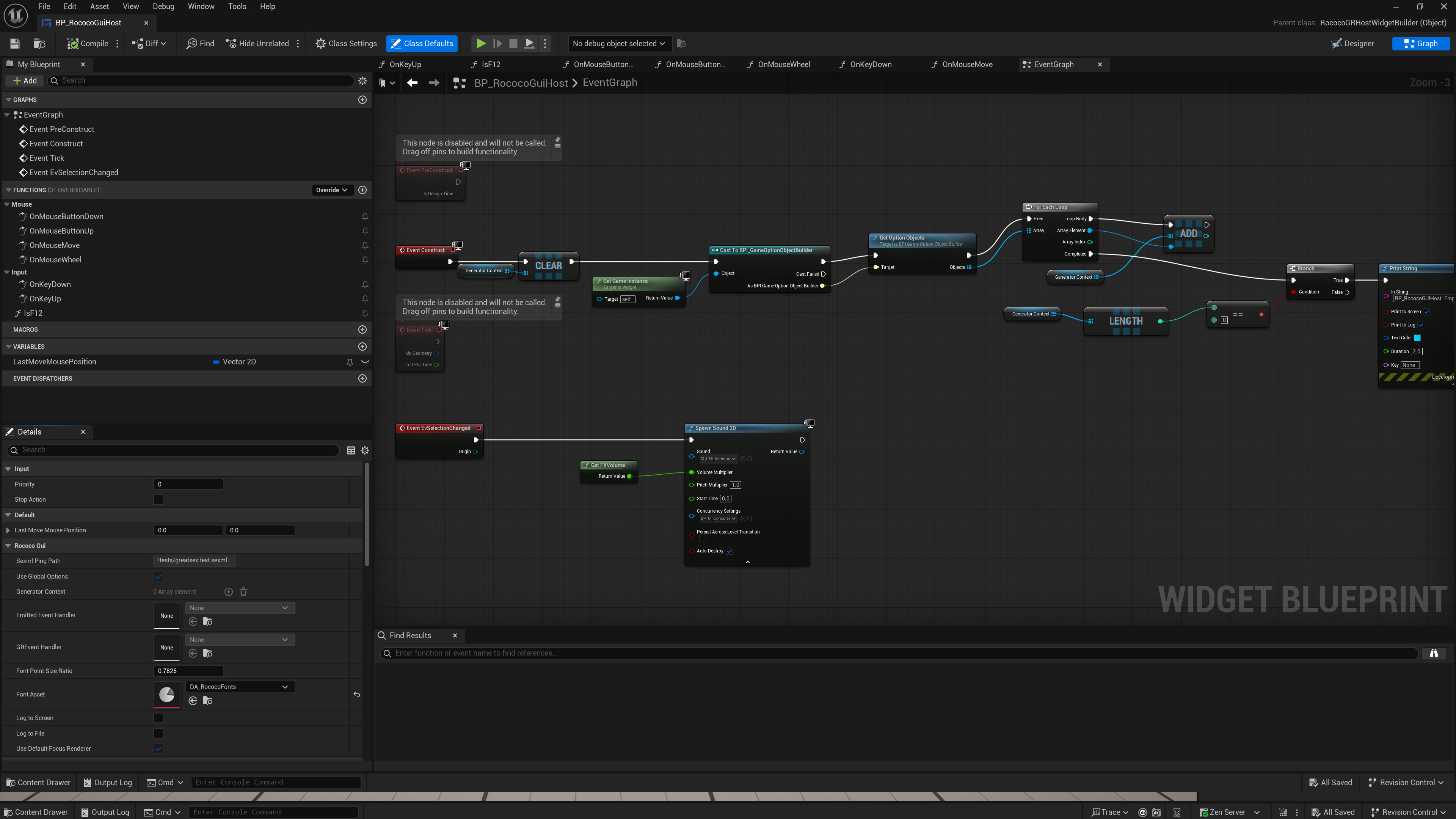
Task: Click the Print String Text Color swatch
Action: click(x=1417, y=338)
